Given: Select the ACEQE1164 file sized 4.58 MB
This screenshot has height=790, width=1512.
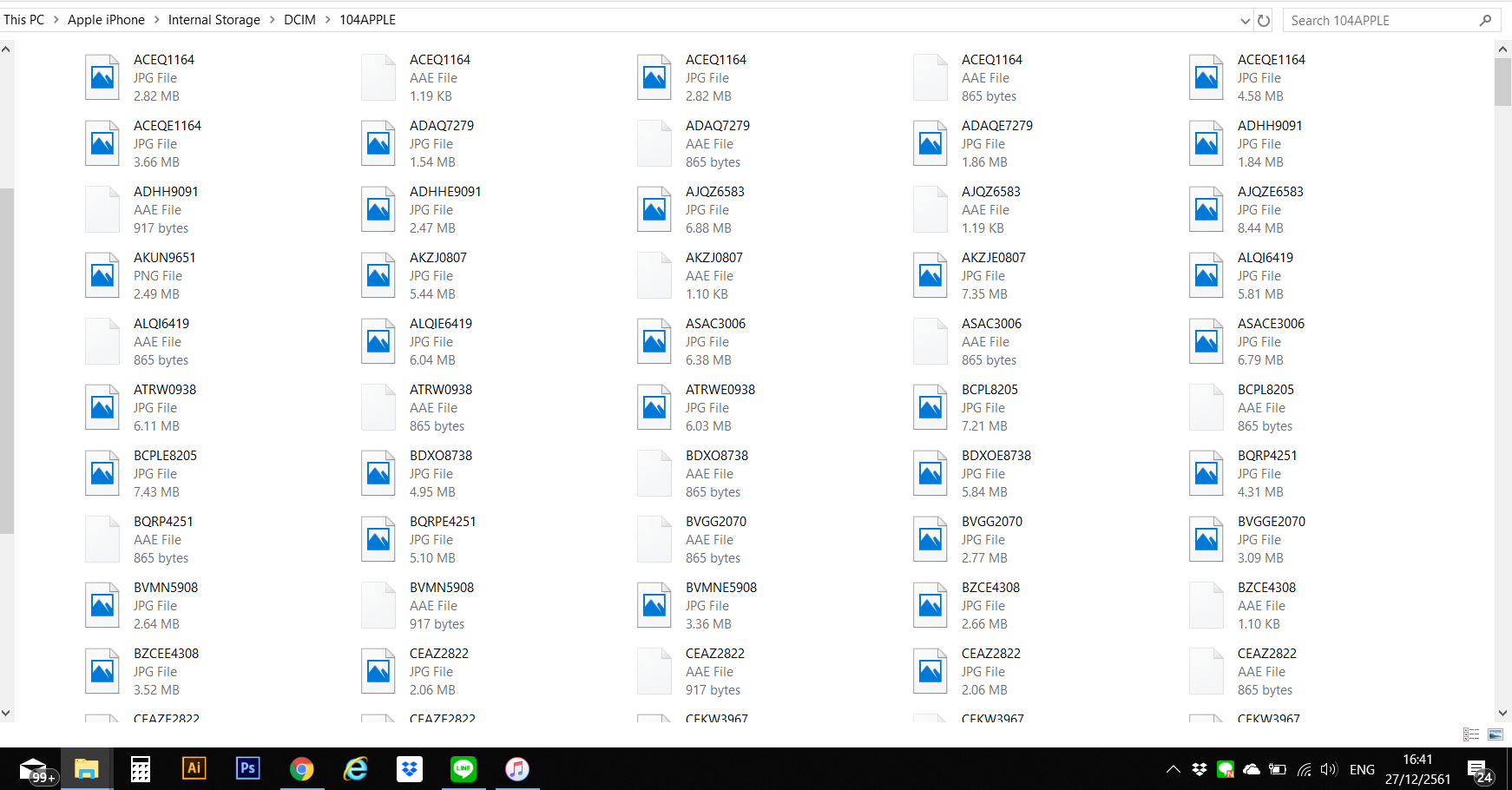Looking at the screenshot, I should (x=1249, y=77).
